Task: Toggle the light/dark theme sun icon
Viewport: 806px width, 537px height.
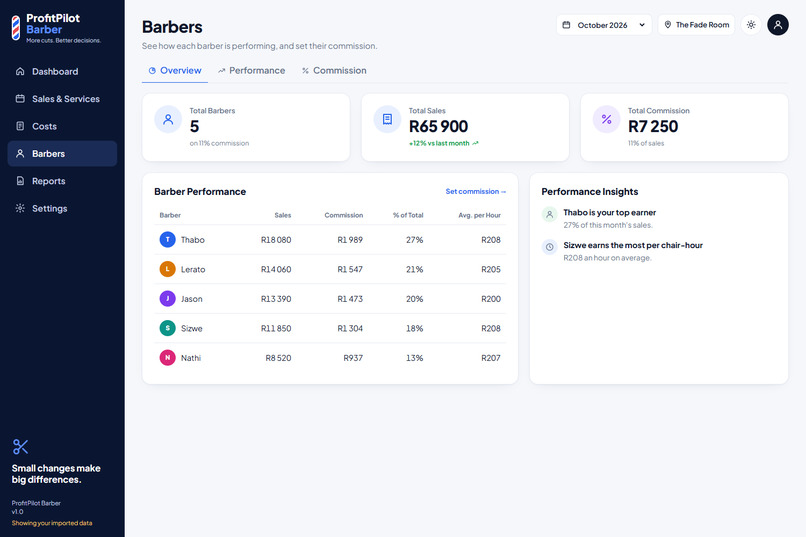Action: point(751,25)
